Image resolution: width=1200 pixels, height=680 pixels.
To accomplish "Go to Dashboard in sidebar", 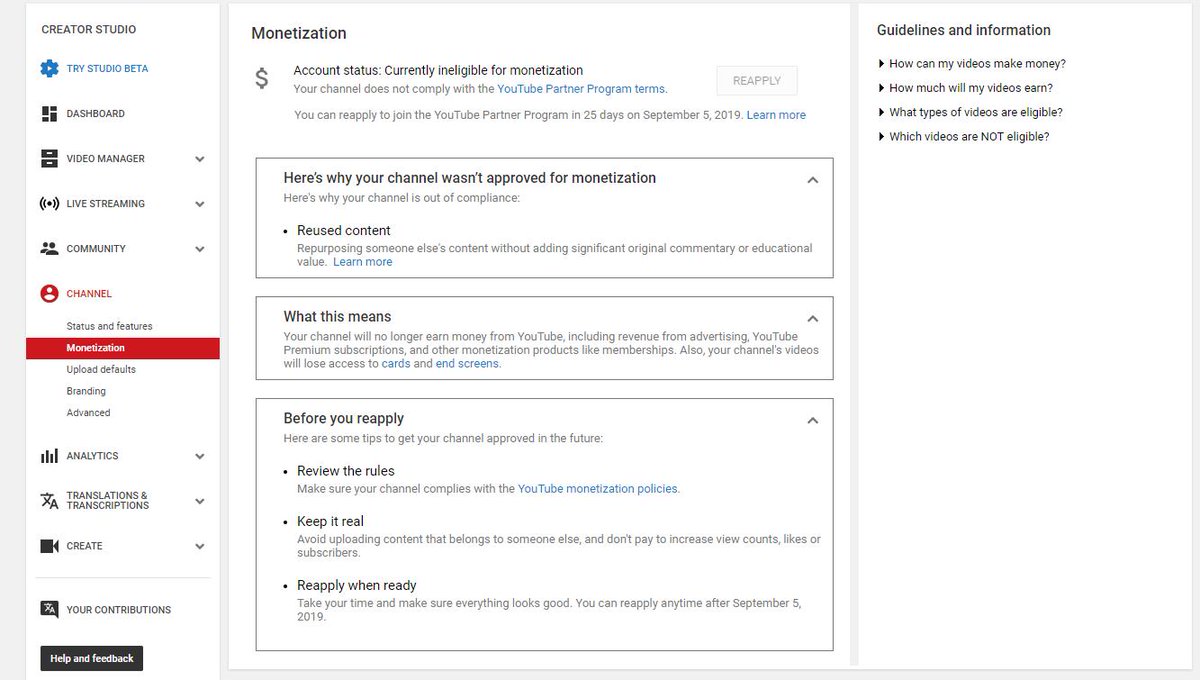I will pyautogui.click(x=96, y=114).
